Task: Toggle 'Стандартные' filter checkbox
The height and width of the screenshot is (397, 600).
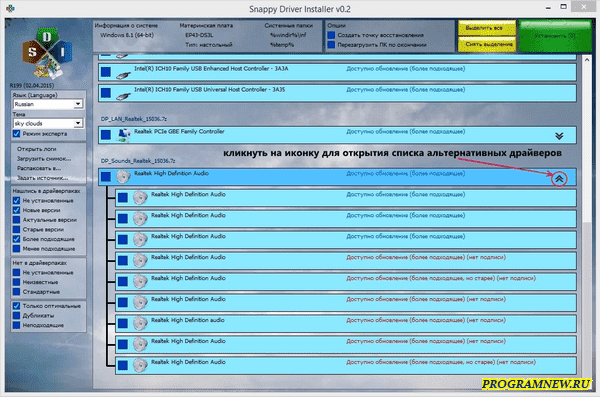Action: [16, 291]
